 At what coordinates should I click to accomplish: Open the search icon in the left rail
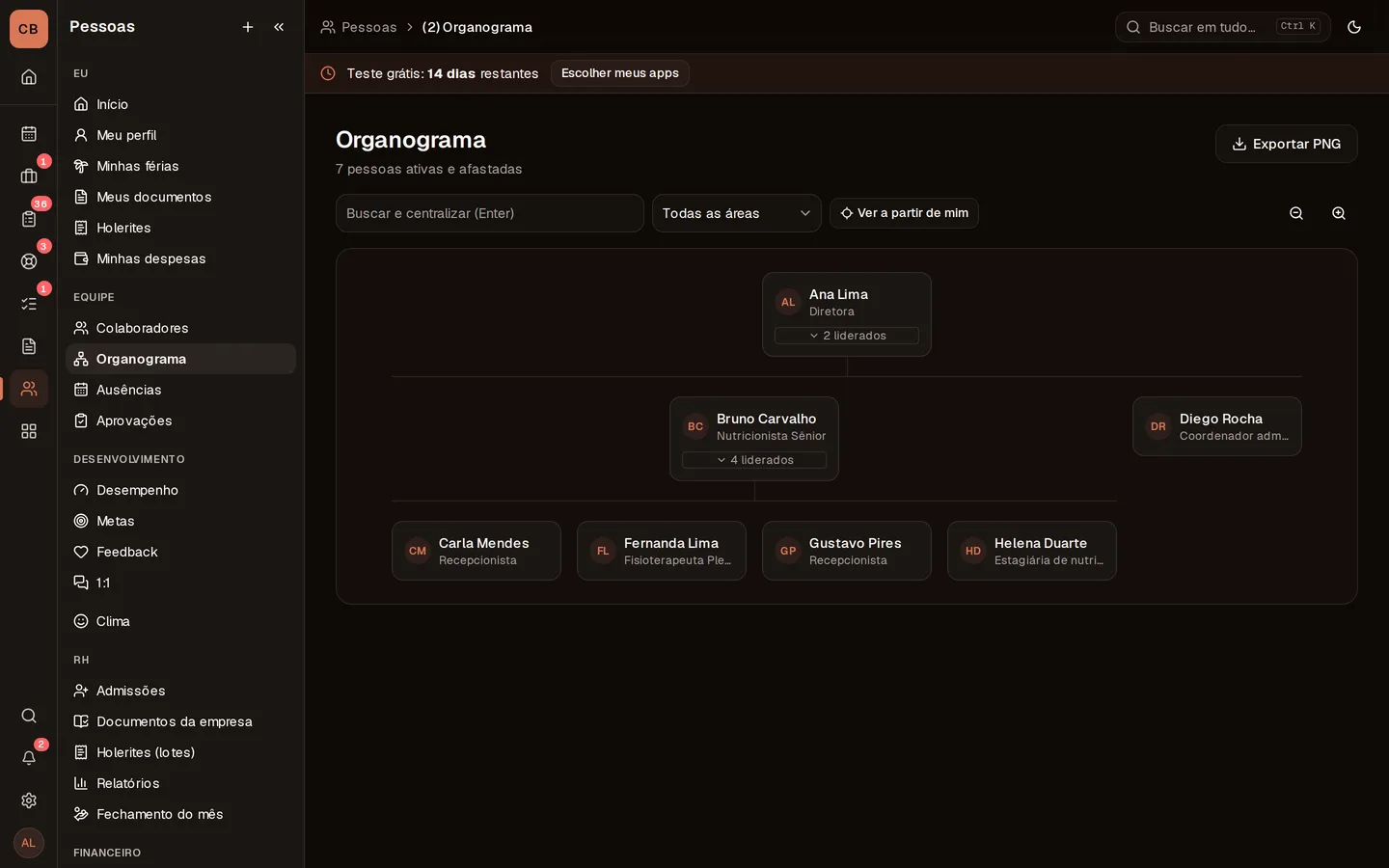point(29,716)
